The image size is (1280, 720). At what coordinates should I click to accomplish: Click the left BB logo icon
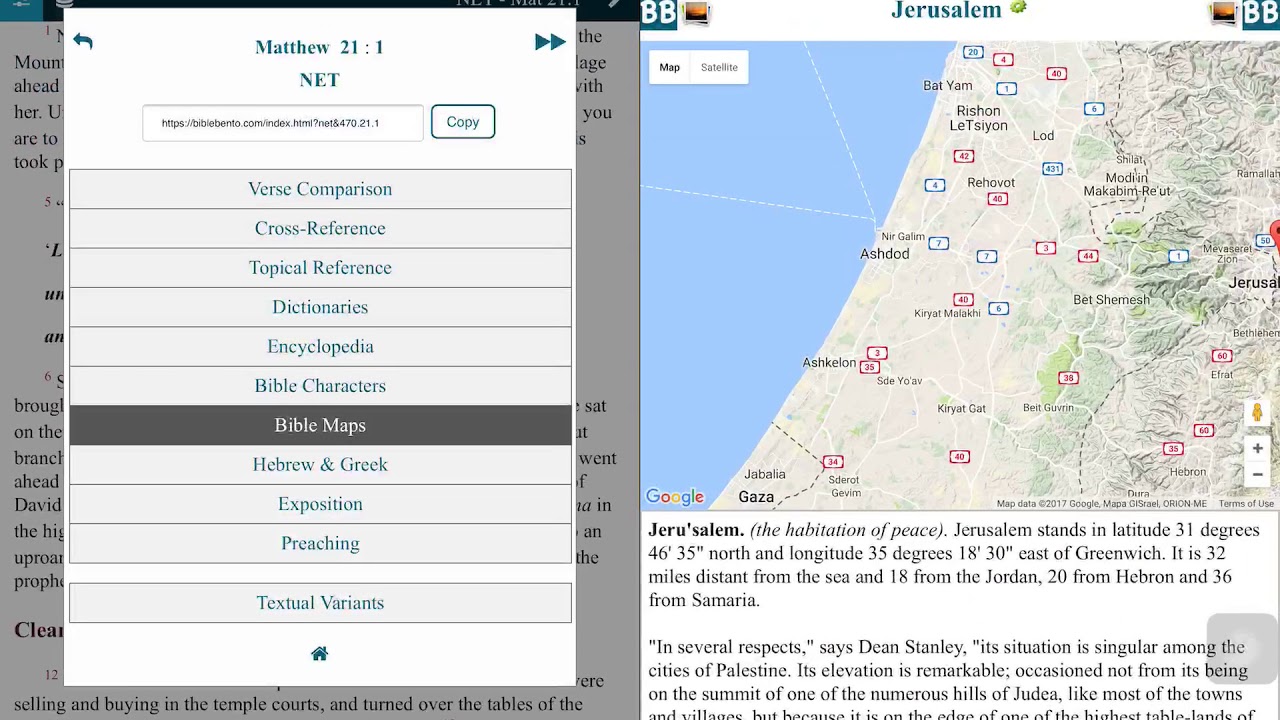coord(659,12)
